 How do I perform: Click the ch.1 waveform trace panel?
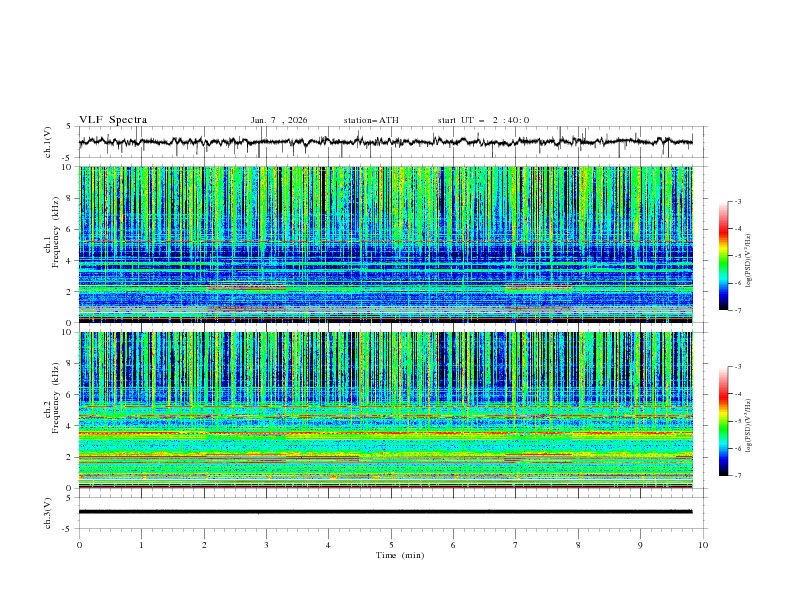click(391, 142)
